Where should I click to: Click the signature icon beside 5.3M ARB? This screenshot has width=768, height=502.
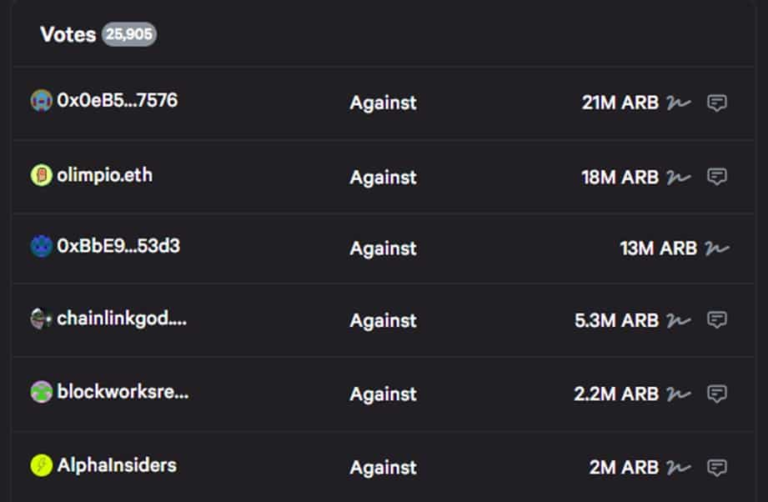(679, 320)
